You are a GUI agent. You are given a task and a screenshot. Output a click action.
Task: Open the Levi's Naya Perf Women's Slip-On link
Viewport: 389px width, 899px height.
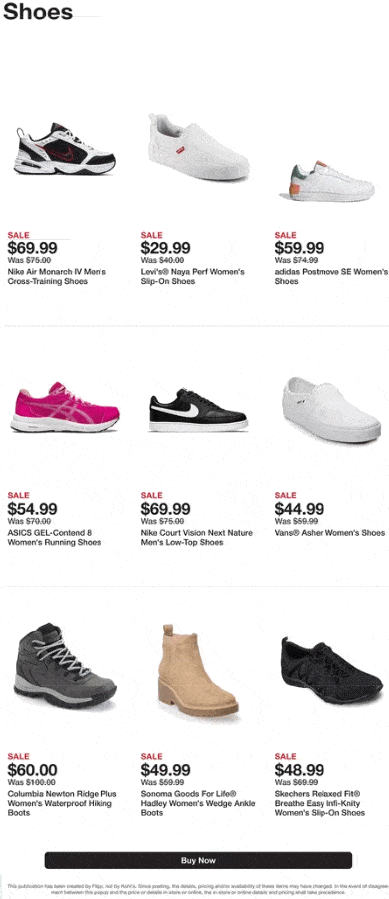(193, 276)
